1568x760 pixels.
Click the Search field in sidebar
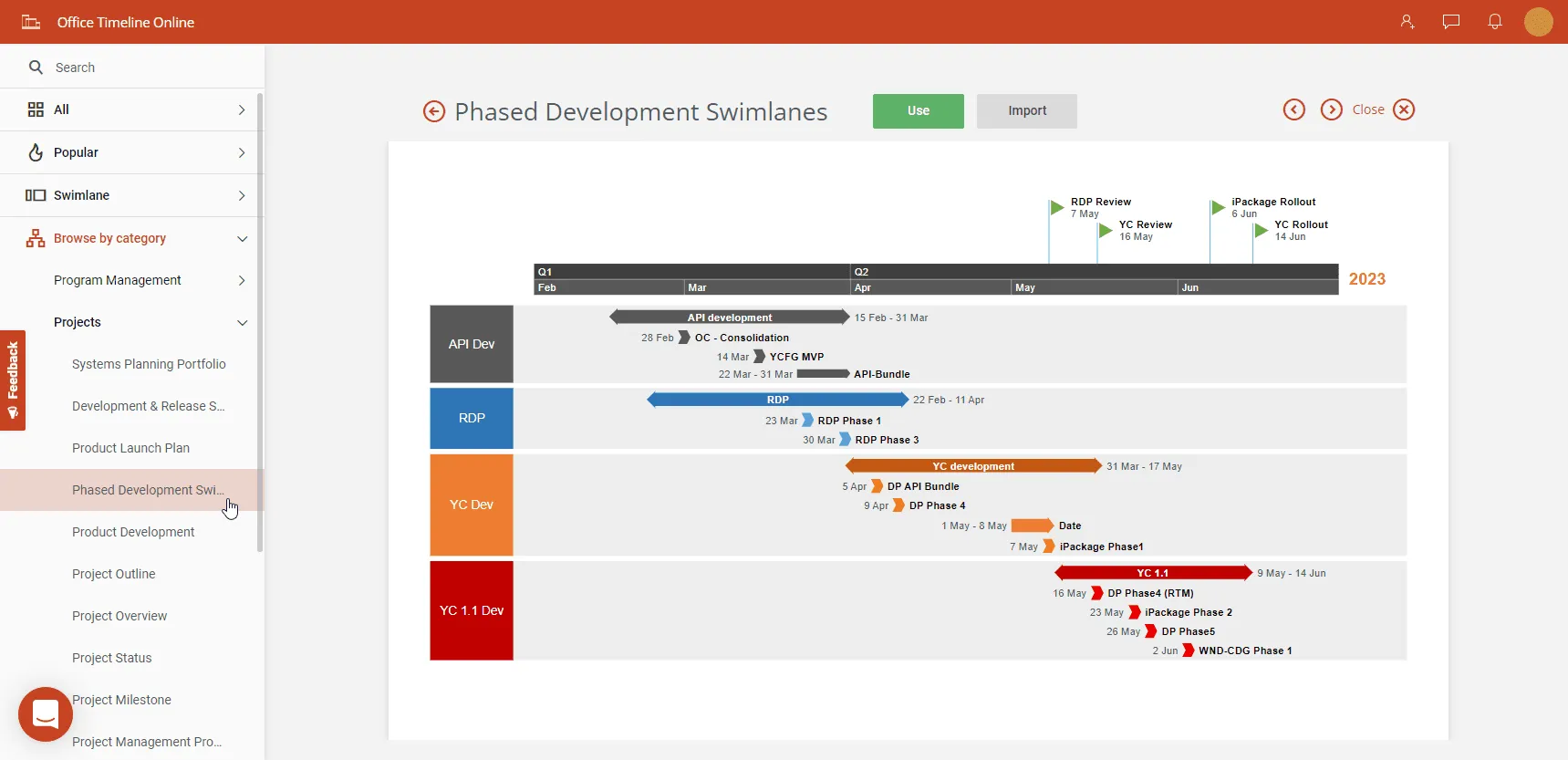click(137, 68)
